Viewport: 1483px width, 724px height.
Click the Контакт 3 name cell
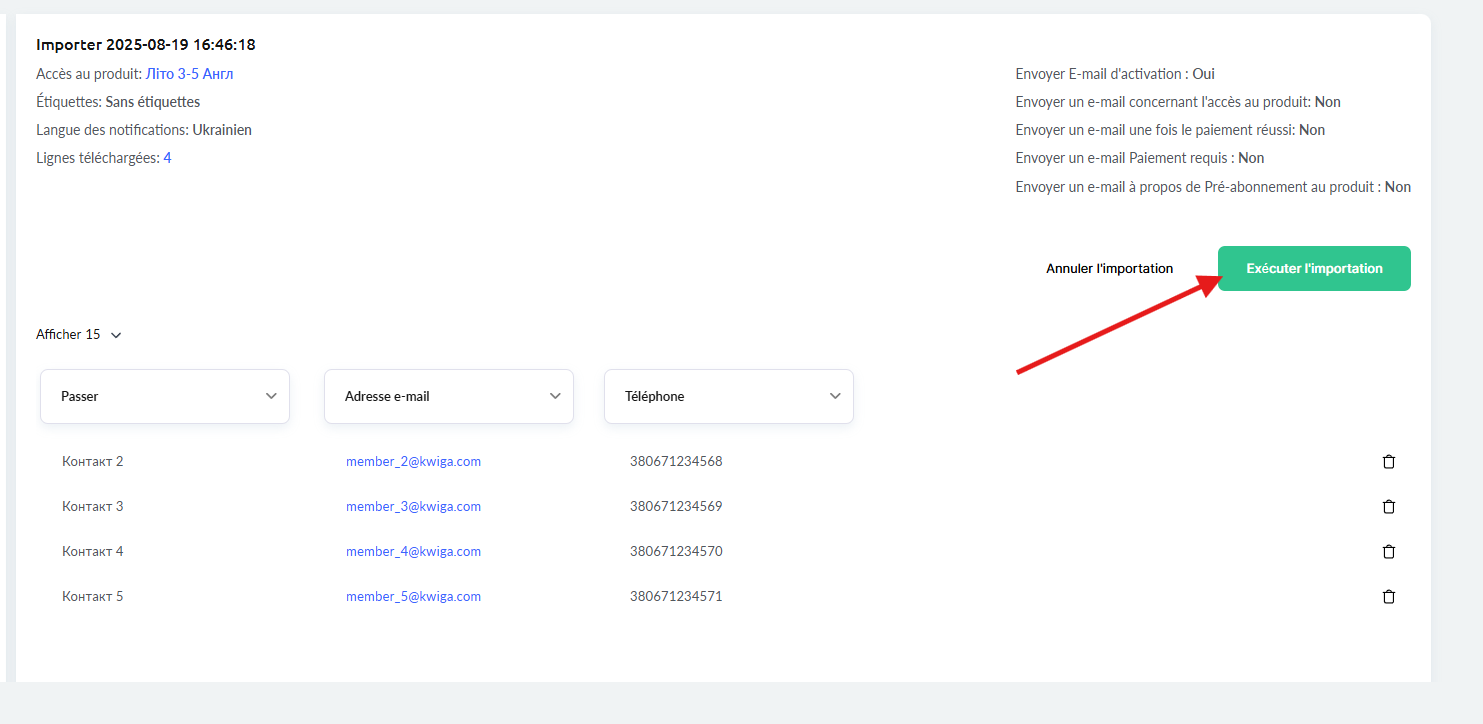(x=93, y=507)
